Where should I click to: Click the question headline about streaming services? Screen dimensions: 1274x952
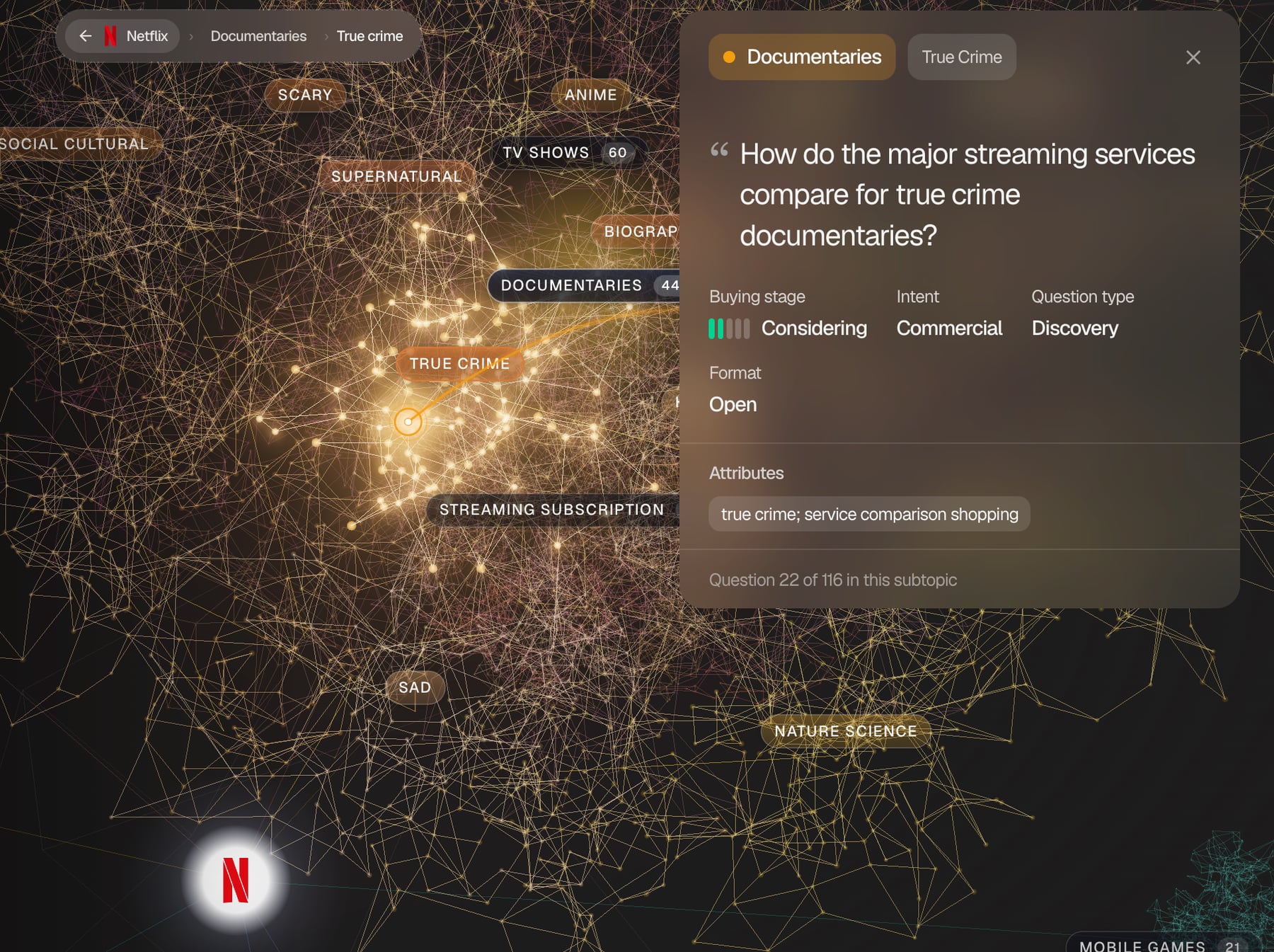[968, 195]
